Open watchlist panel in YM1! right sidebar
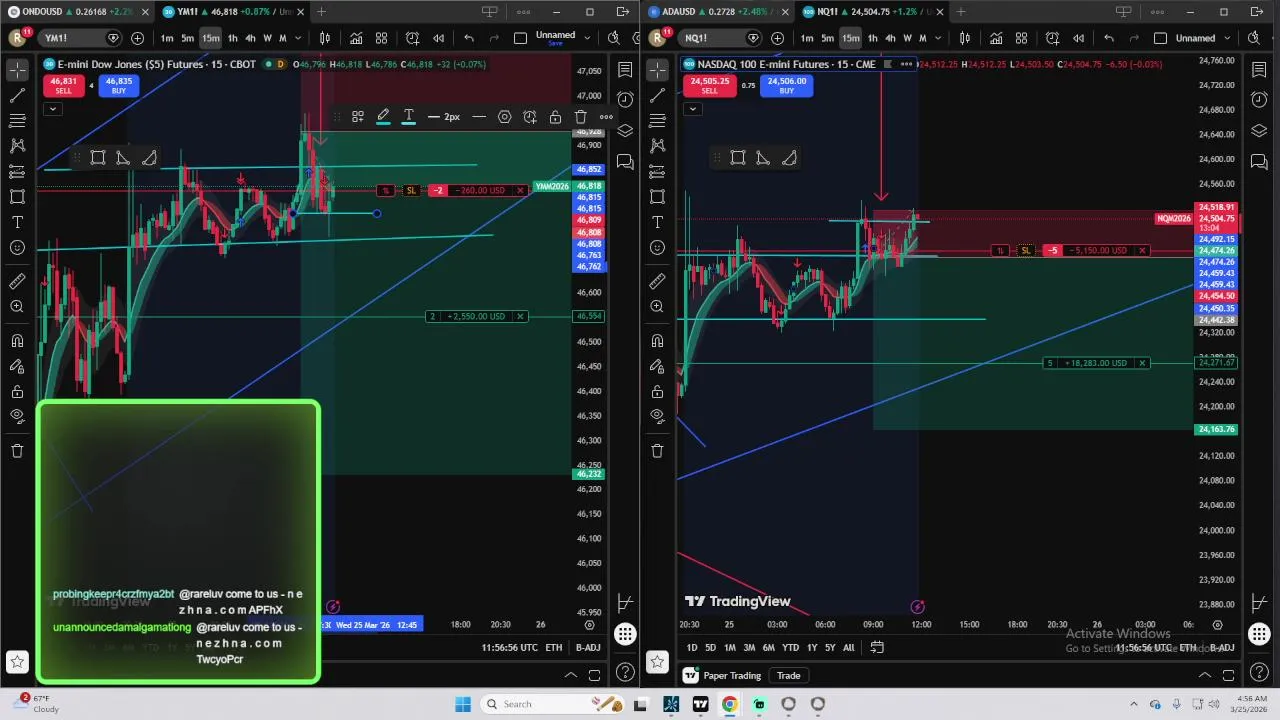Viewport: 1280px width, 720px height. (624, 70)
